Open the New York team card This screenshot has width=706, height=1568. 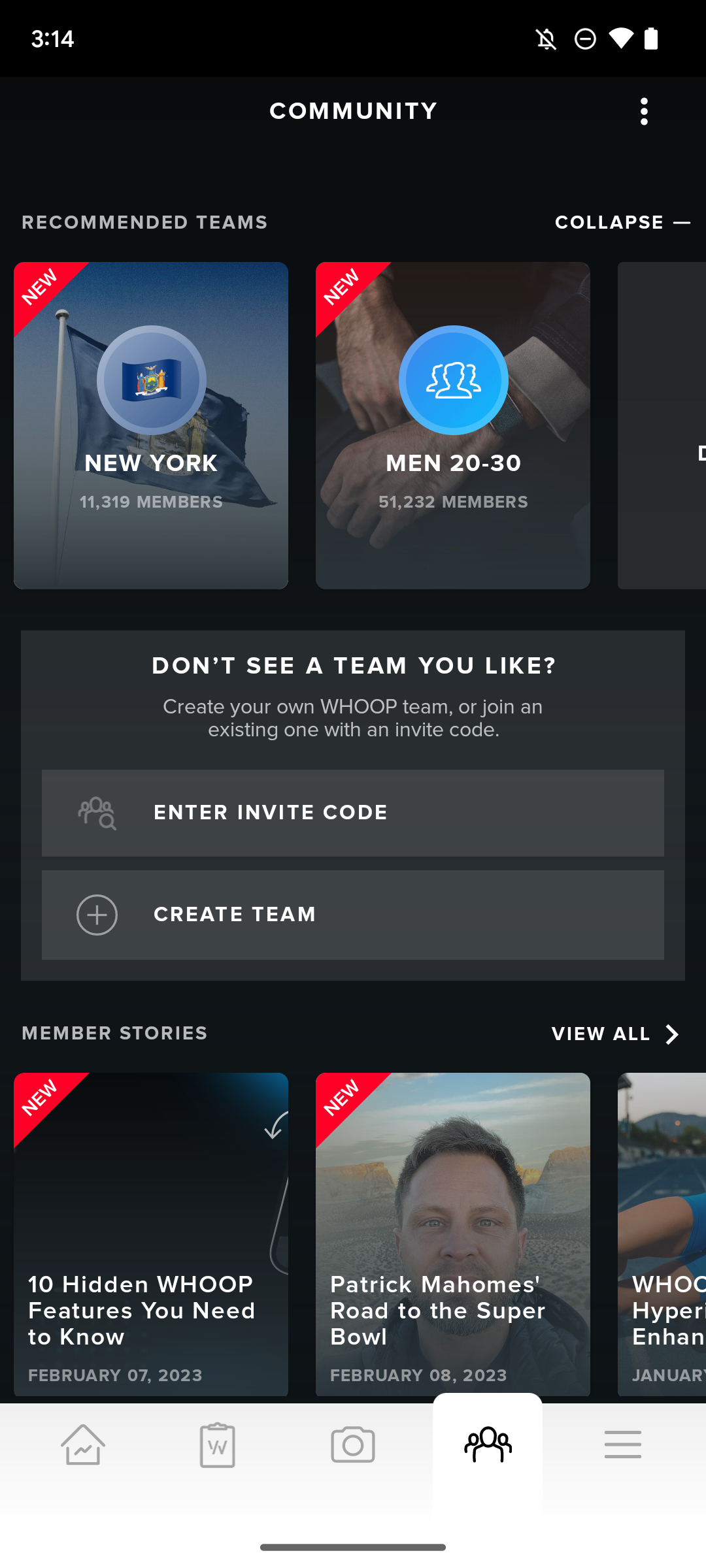(151, 425)
